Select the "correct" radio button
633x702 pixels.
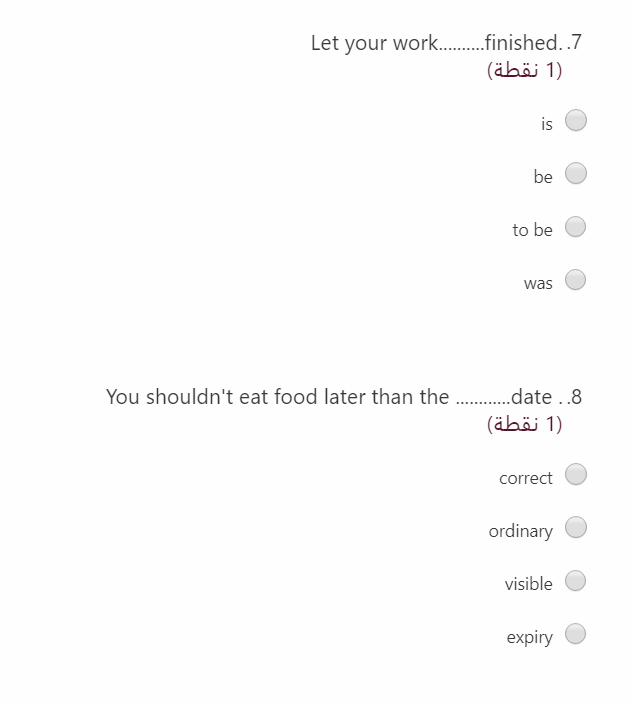coord(576,474)
